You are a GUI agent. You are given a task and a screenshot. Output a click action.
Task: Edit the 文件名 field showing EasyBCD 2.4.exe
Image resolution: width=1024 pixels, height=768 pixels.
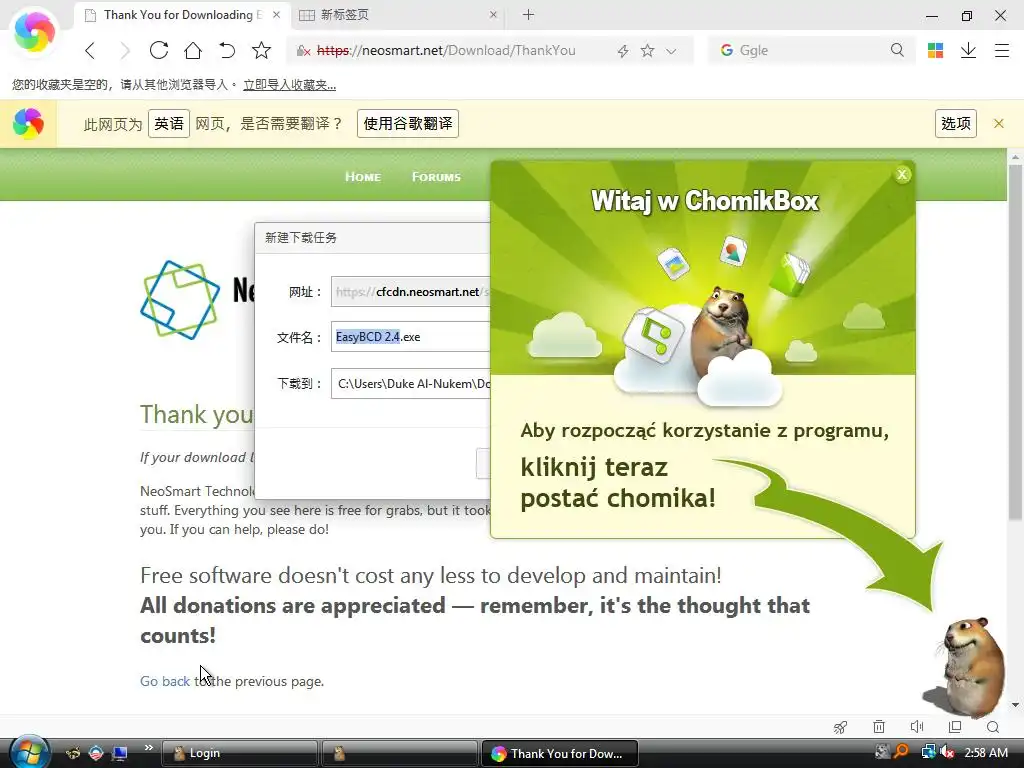[x=410, y=337]
